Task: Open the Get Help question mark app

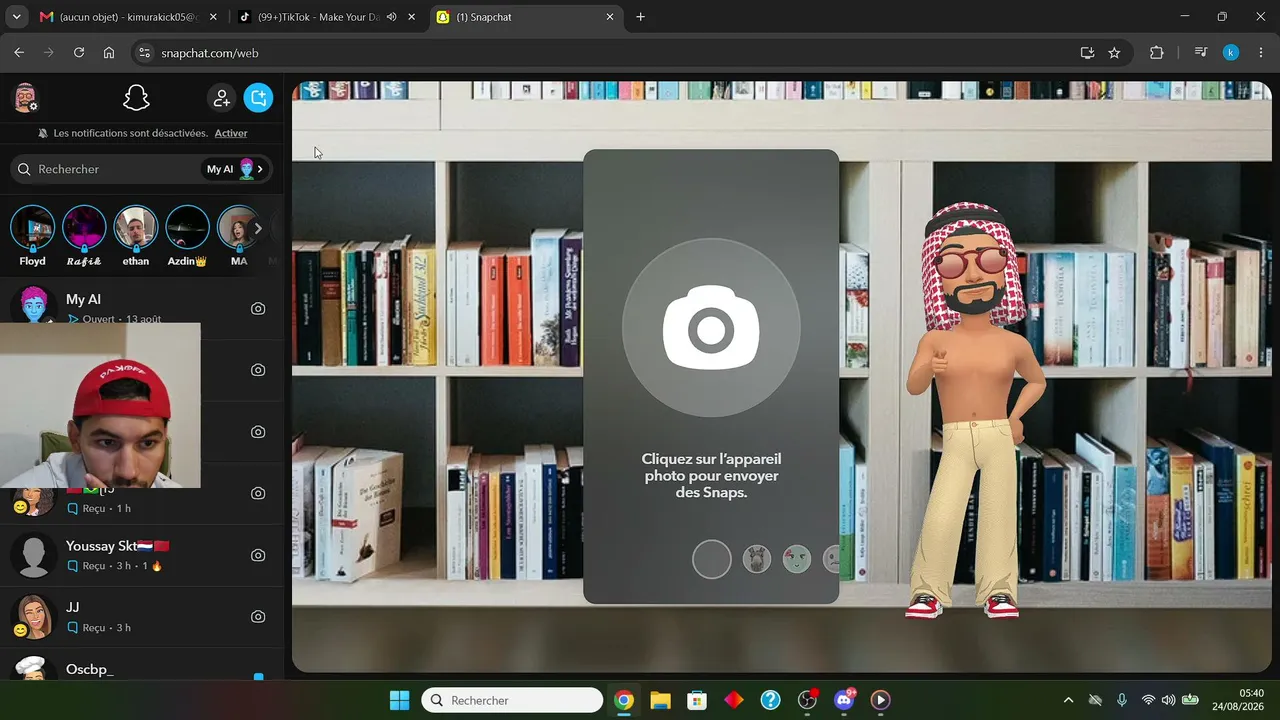Action: point(770,700)
